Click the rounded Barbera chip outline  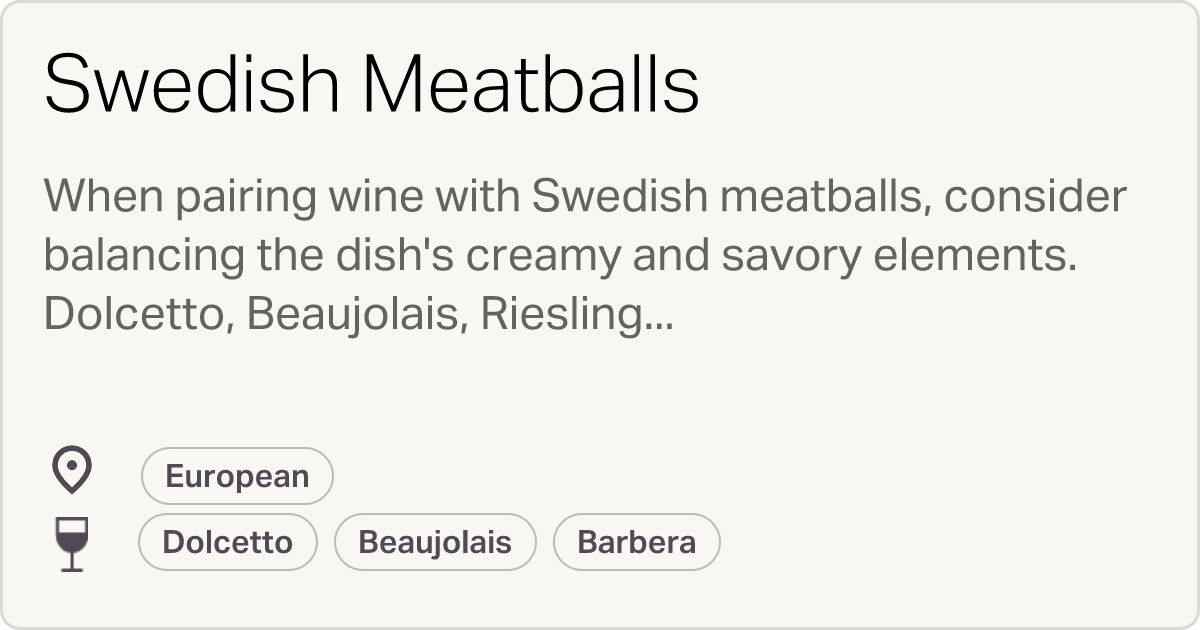[636, 541]
